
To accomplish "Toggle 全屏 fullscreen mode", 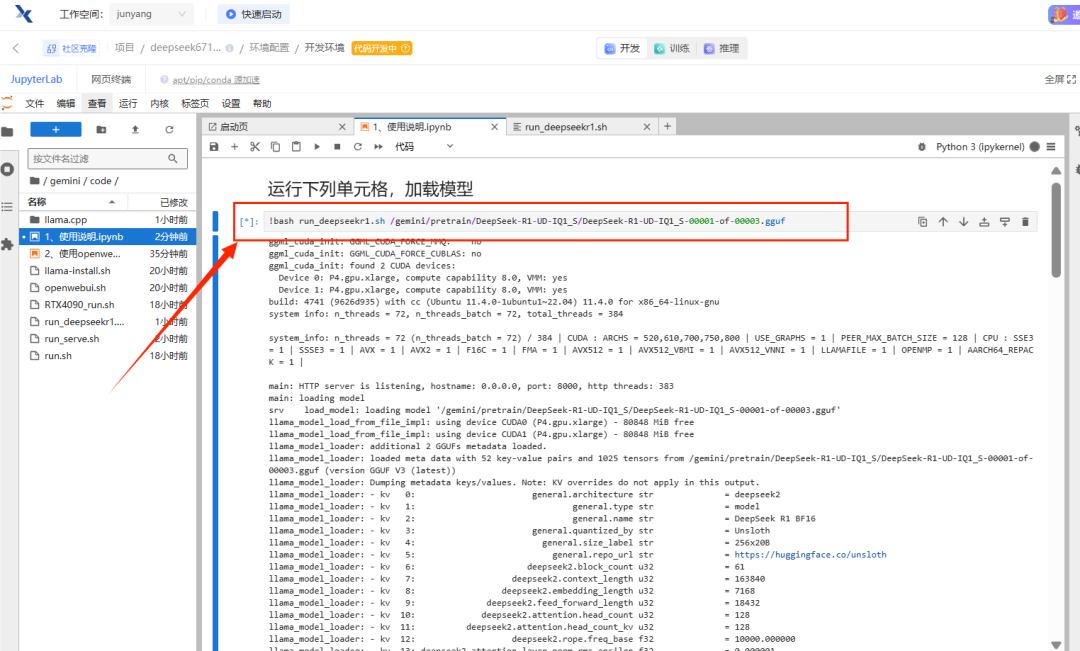I will coord(1060,79).
